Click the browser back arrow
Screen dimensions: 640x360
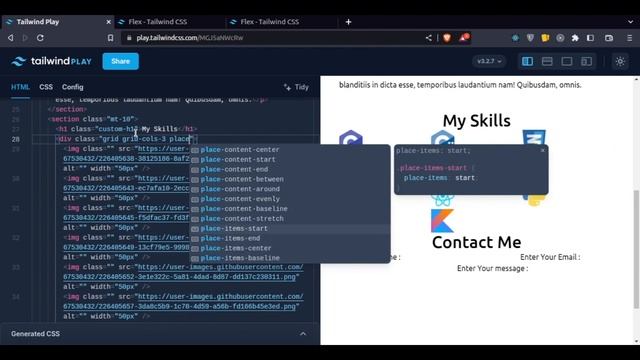coord(11,38)
